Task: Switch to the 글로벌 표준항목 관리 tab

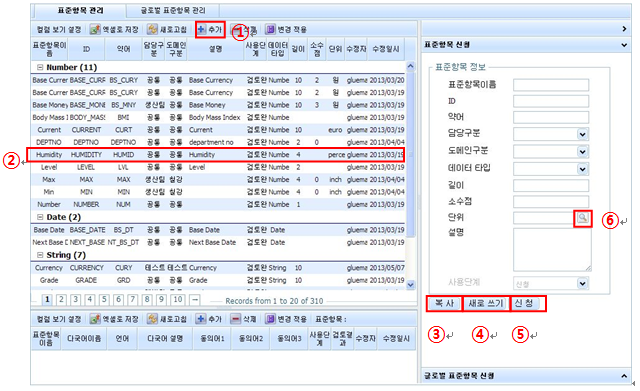Action: click(173, 10)
